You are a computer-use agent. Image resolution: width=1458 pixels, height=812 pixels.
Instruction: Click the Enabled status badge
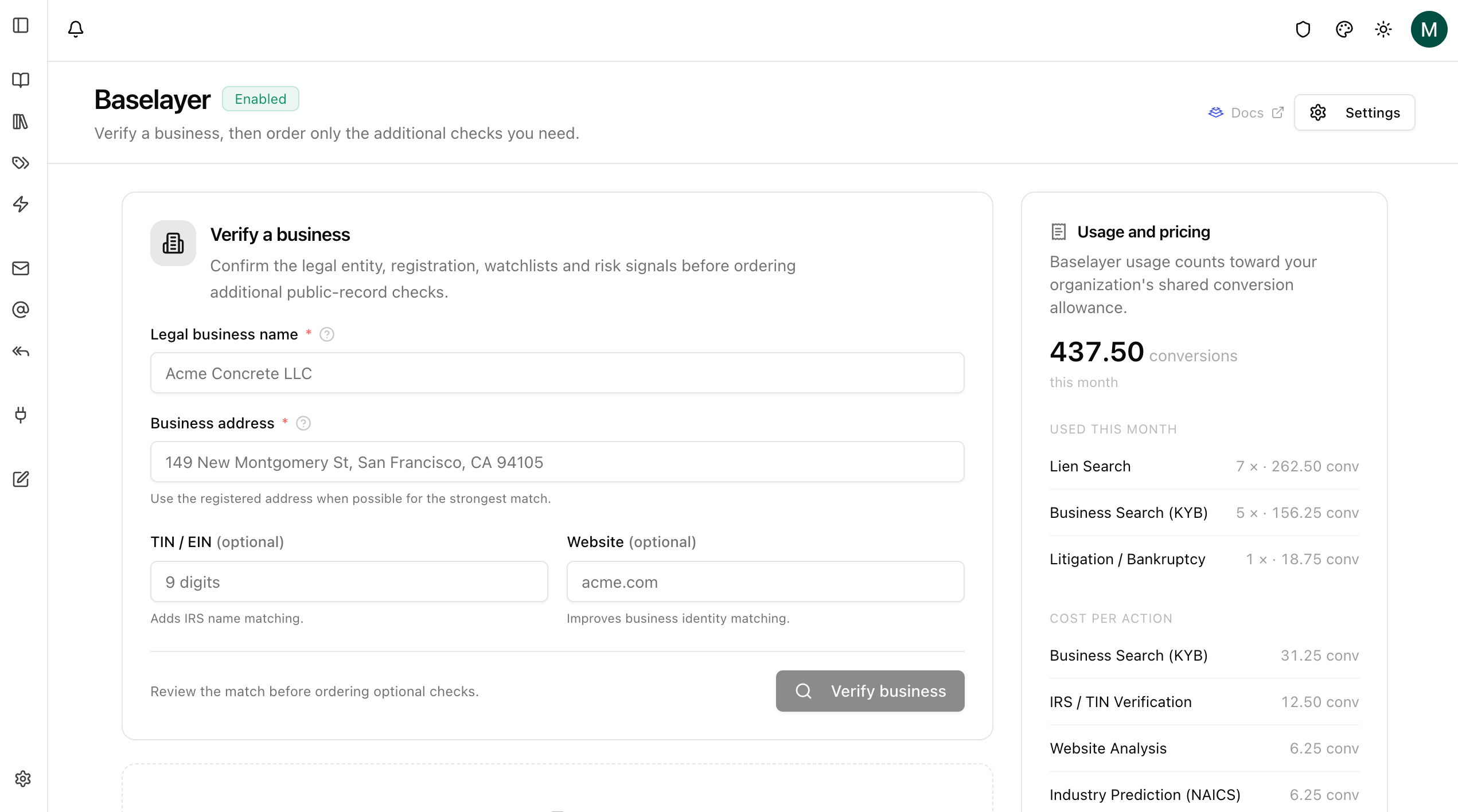[x=260, y=99]
